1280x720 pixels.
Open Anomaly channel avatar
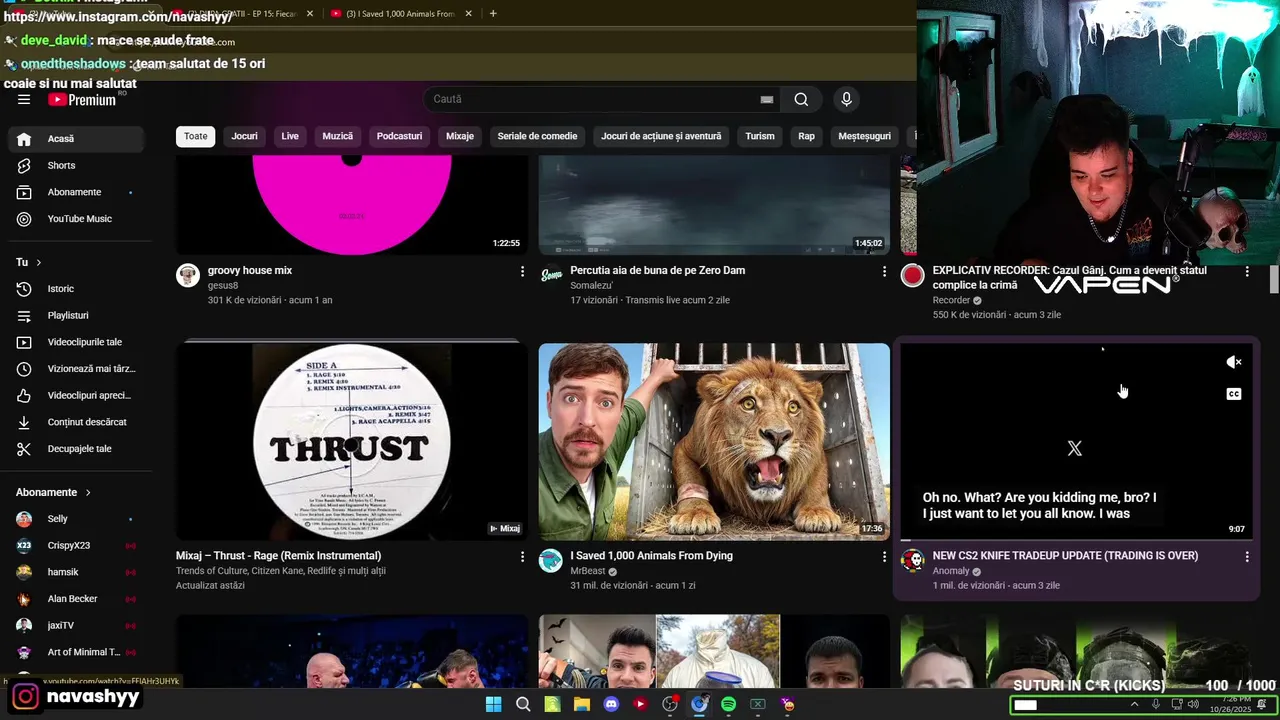click(x=913, y=560)
